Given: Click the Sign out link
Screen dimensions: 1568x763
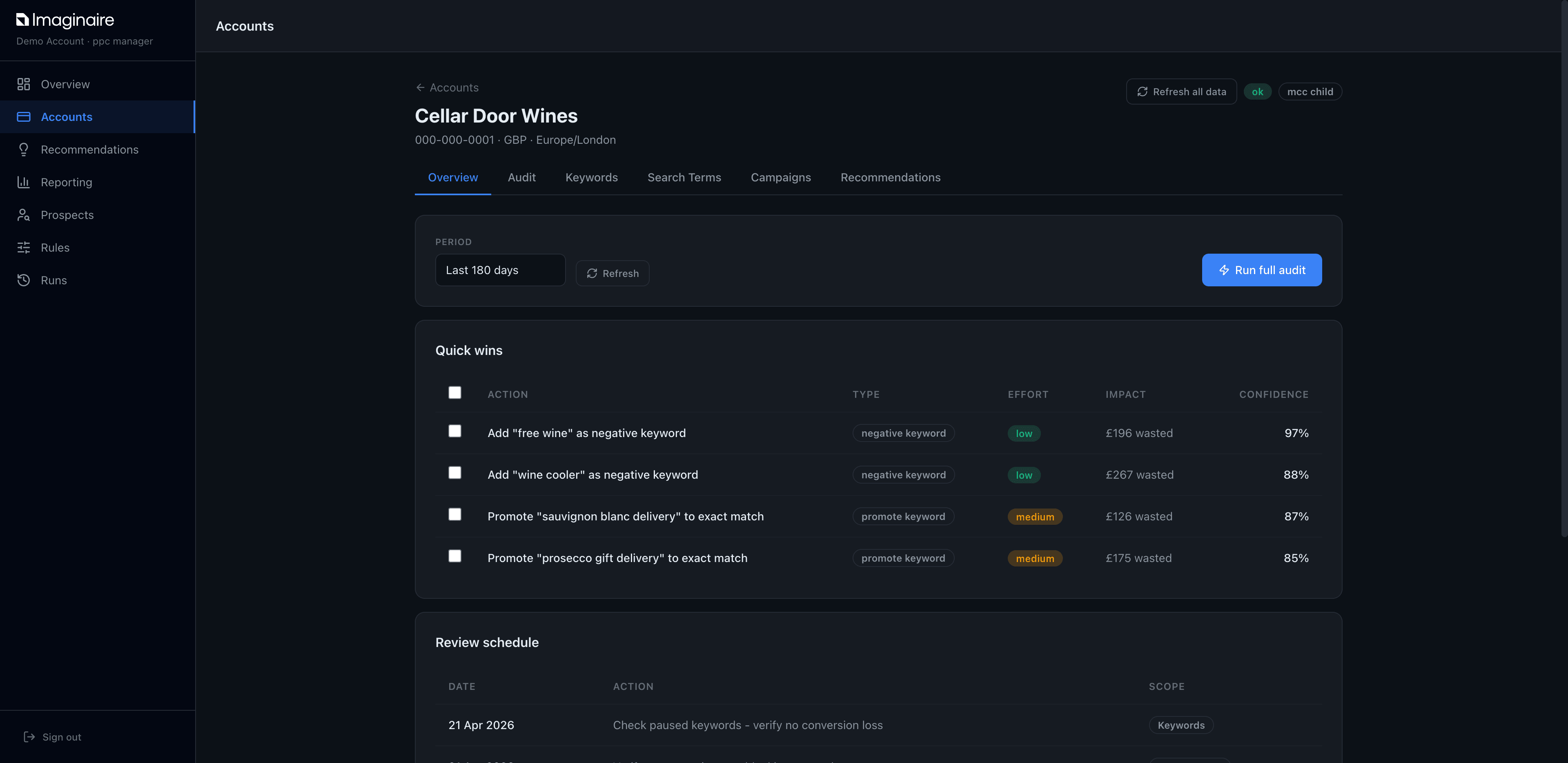Looking at the screenshot, I should 52,737.
